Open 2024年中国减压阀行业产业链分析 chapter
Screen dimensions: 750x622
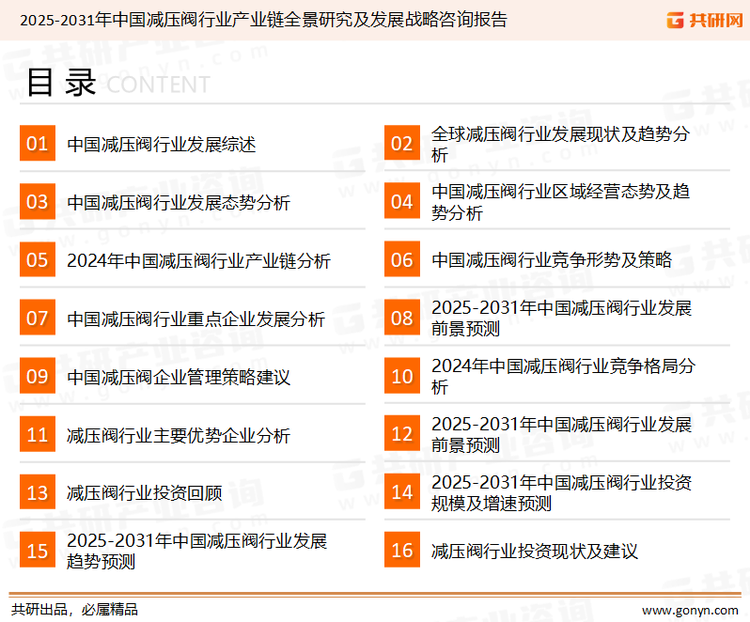click(x=198, y=261)
